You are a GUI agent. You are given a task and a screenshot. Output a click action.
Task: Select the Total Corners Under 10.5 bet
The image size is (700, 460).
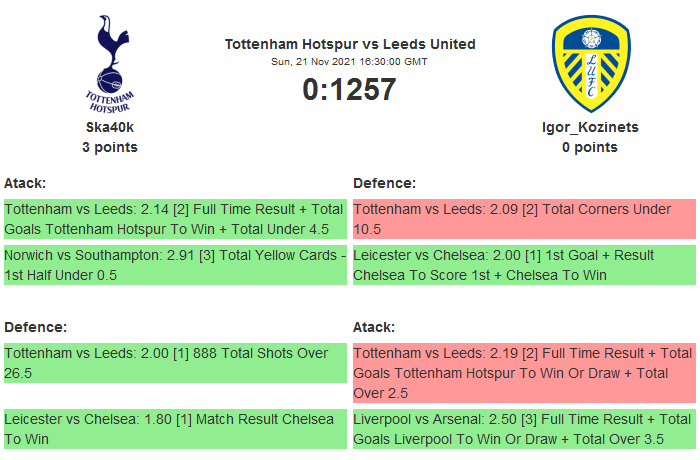pyautogui.click(x=524, y=219)
